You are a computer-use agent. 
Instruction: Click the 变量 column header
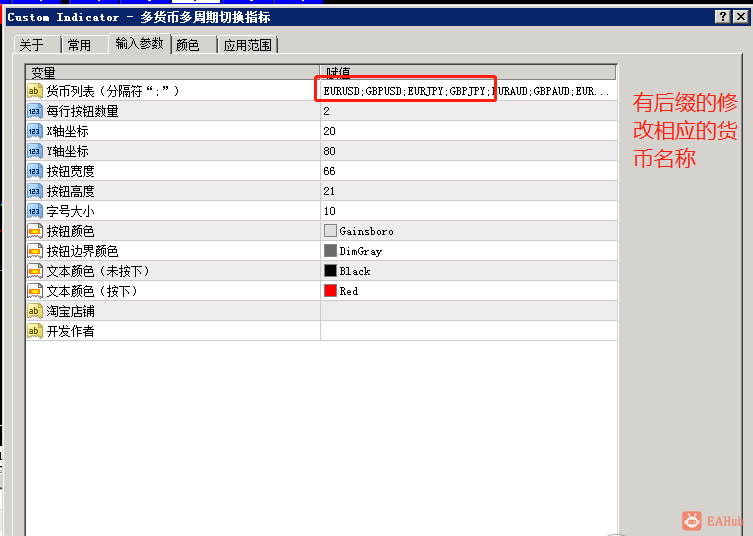point(173,72)
